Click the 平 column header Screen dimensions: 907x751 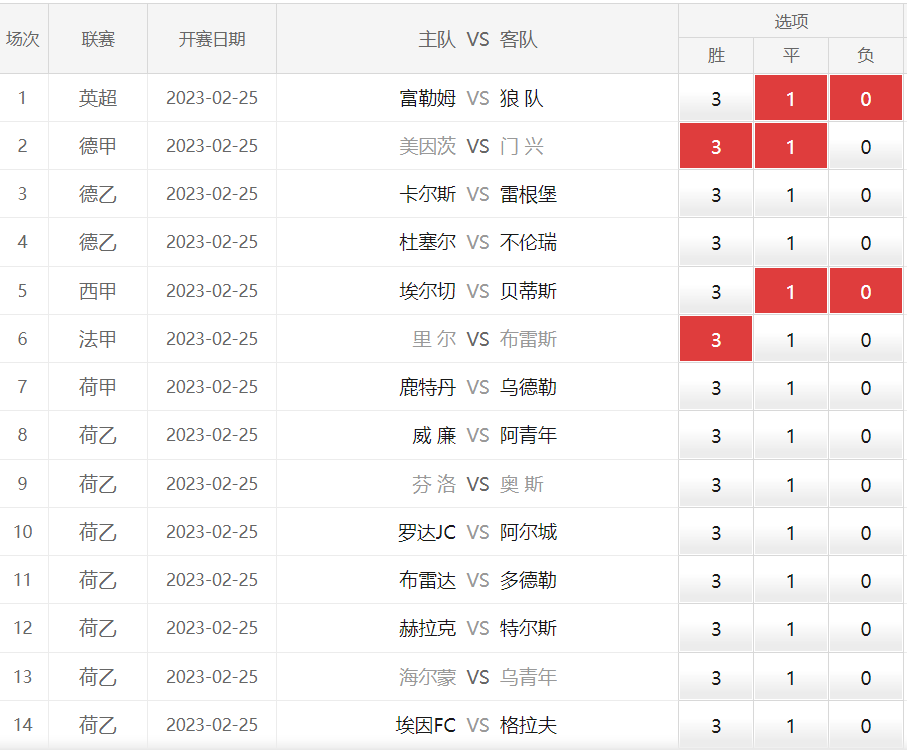point(791,56)
